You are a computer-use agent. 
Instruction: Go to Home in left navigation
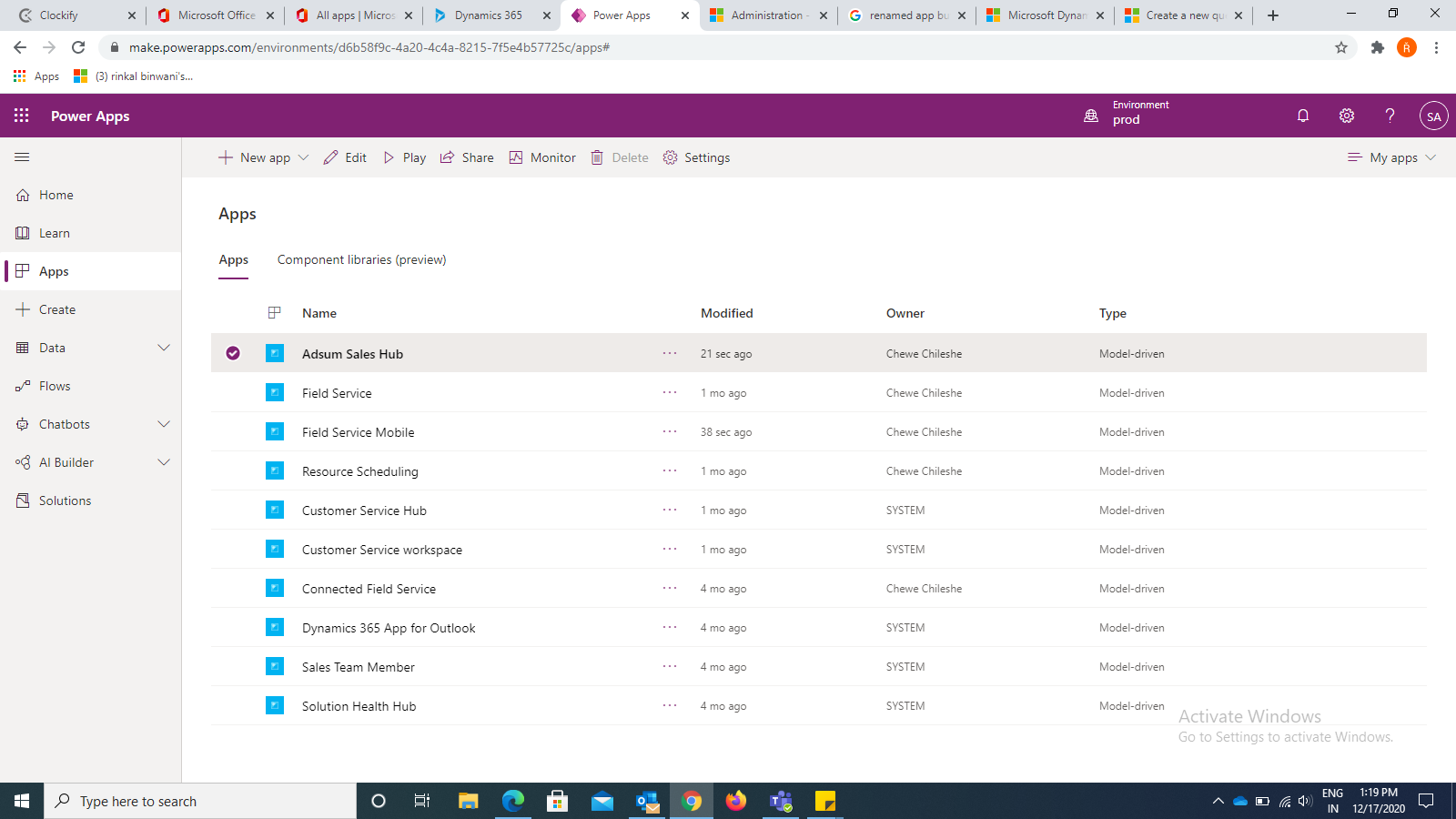coord(56,195)
